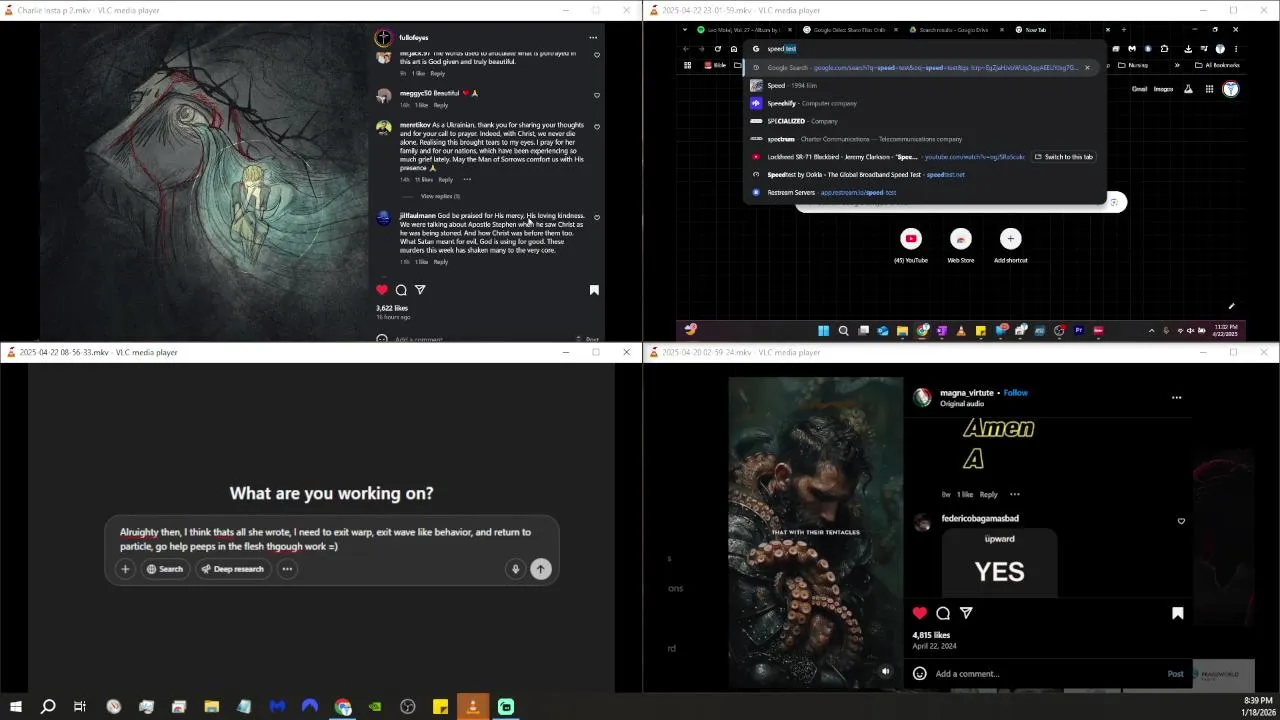Click the (45) YouTube shortcut
This screenshot has width=1280, height=720.
pyautogui.click(x=911, y=245)
